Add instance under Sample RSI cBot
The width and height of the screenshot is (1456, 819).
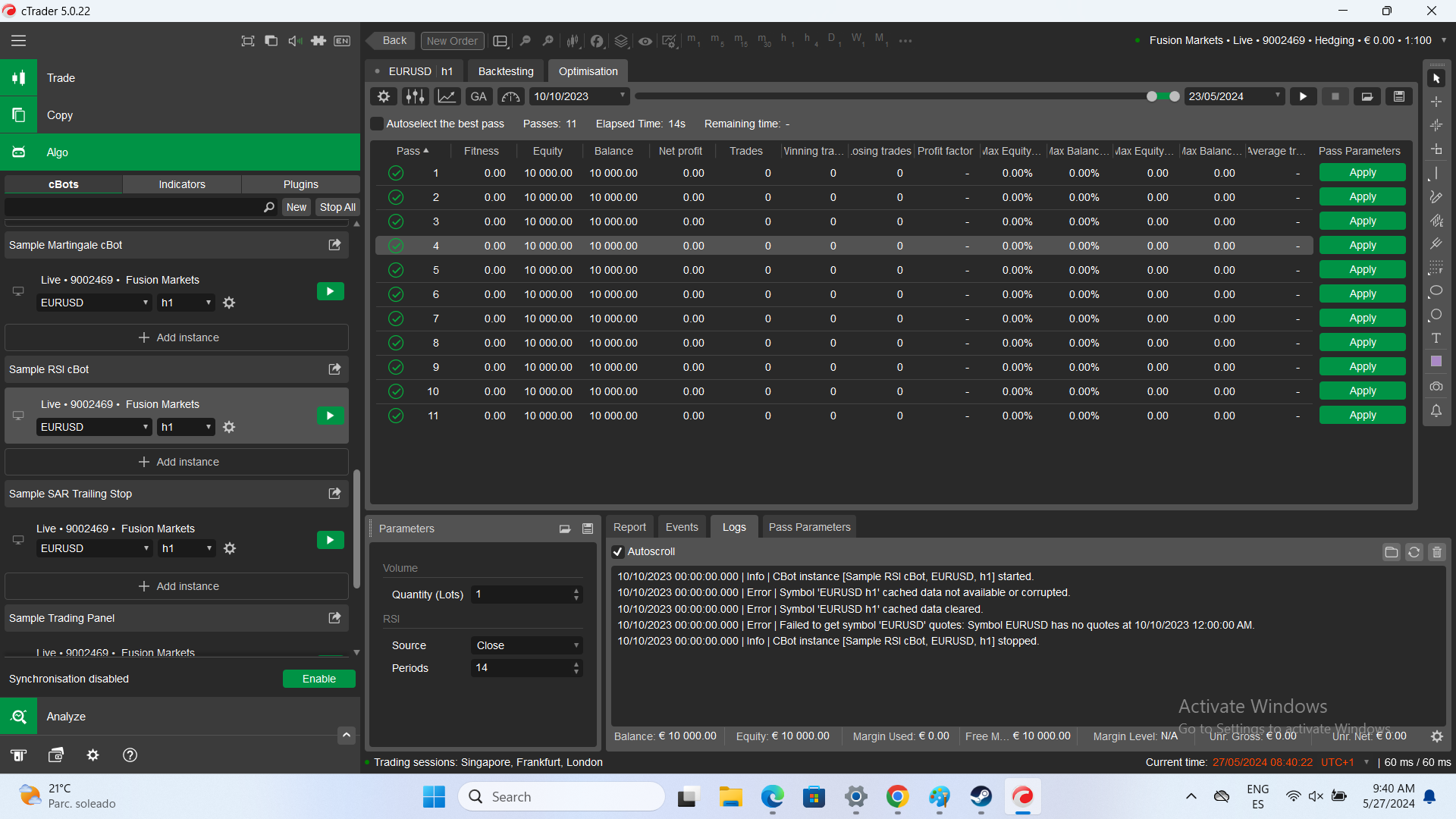click(x=177, y=462)
